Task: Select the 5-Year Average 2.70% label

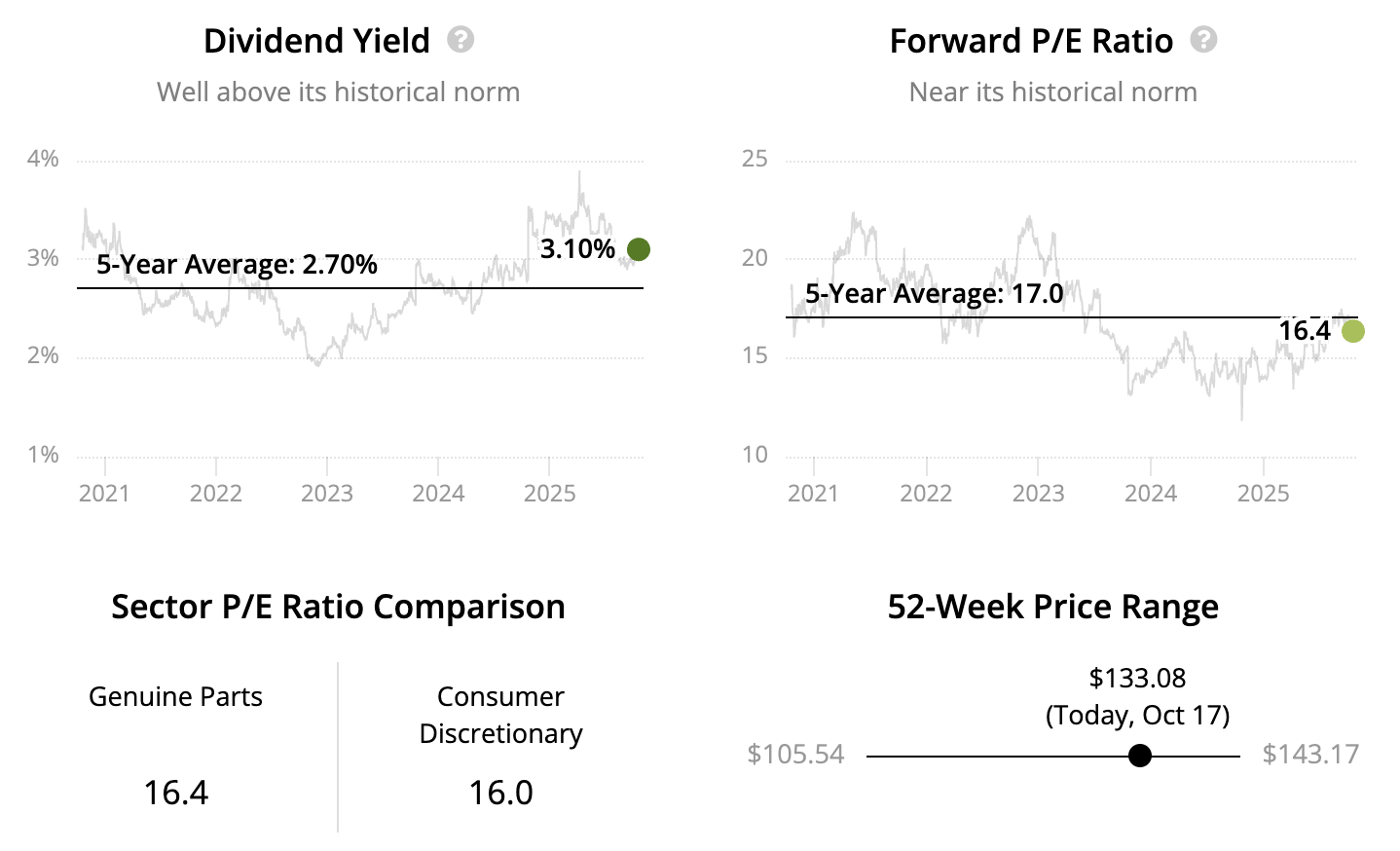Action: click(237, 265)
